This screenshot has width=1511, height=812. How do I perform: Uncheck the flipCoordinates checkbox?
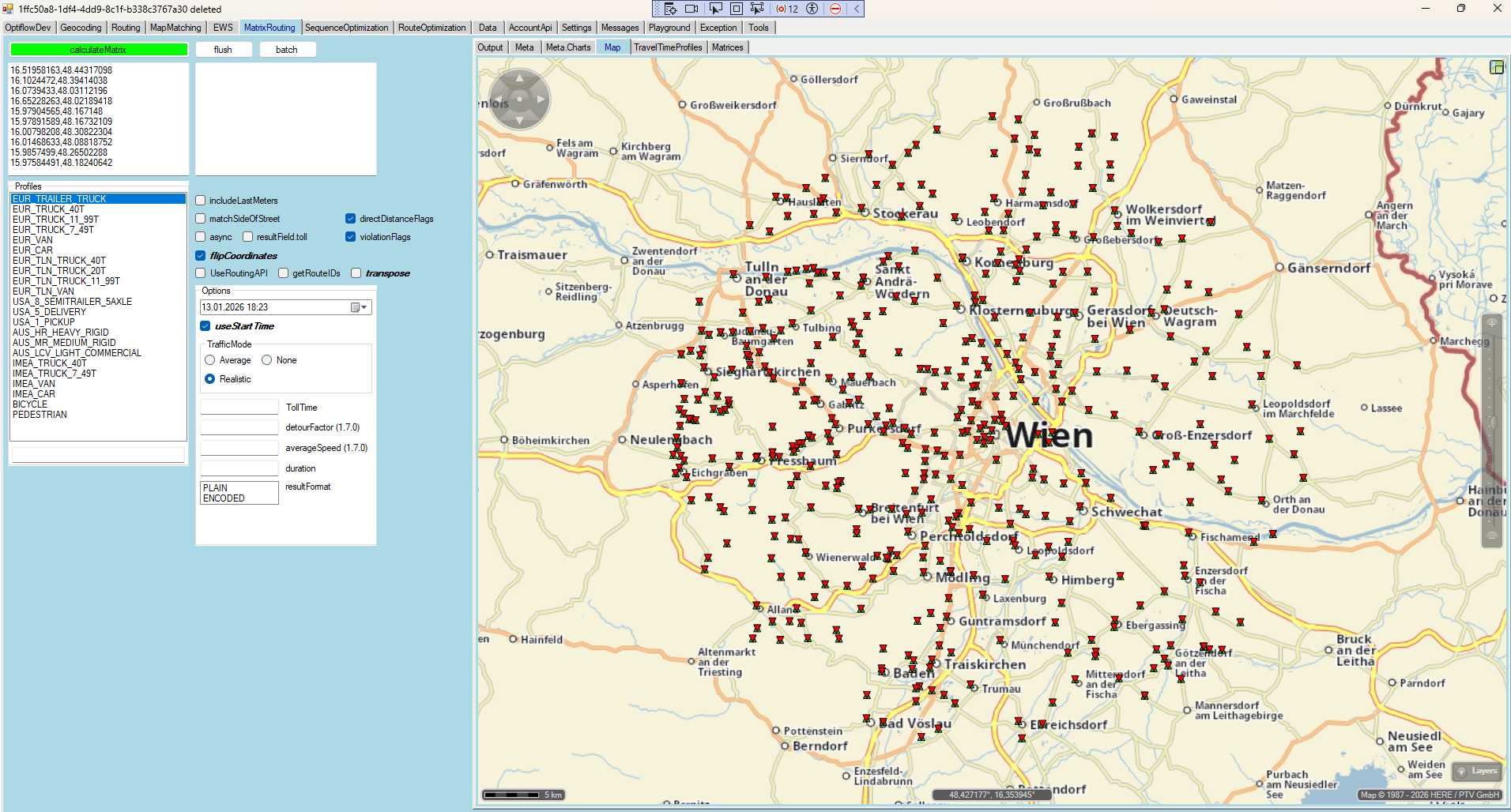(x=201, y=256)
